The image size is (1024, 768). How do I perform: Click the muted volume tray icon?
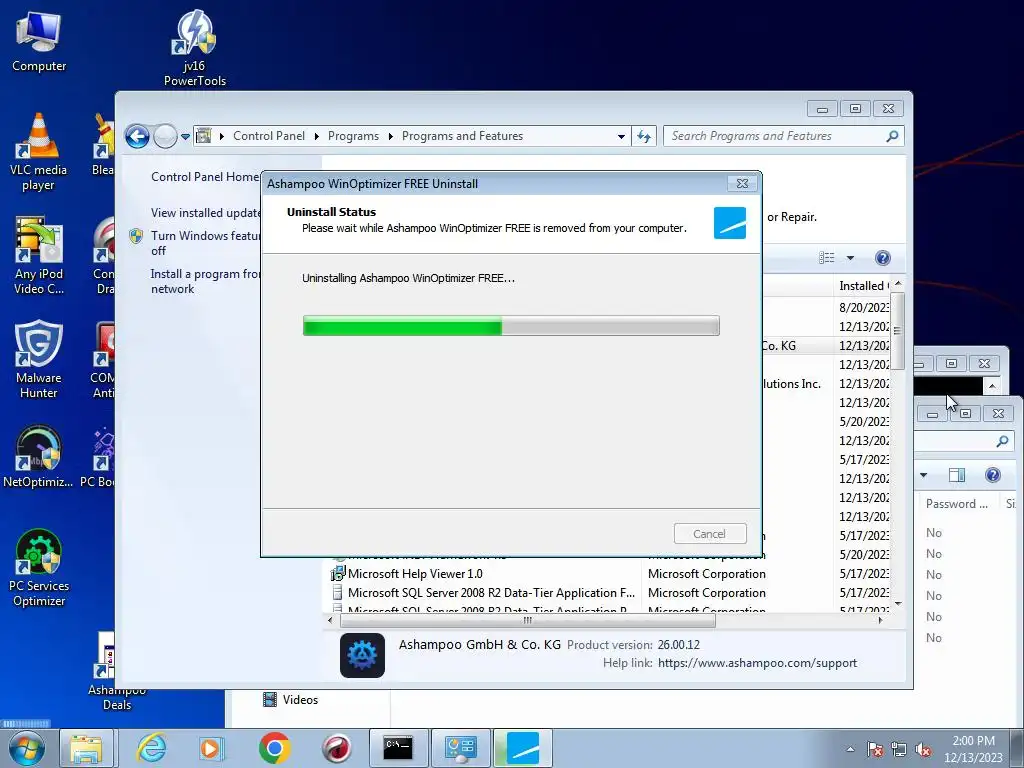(x=923, y=749)
